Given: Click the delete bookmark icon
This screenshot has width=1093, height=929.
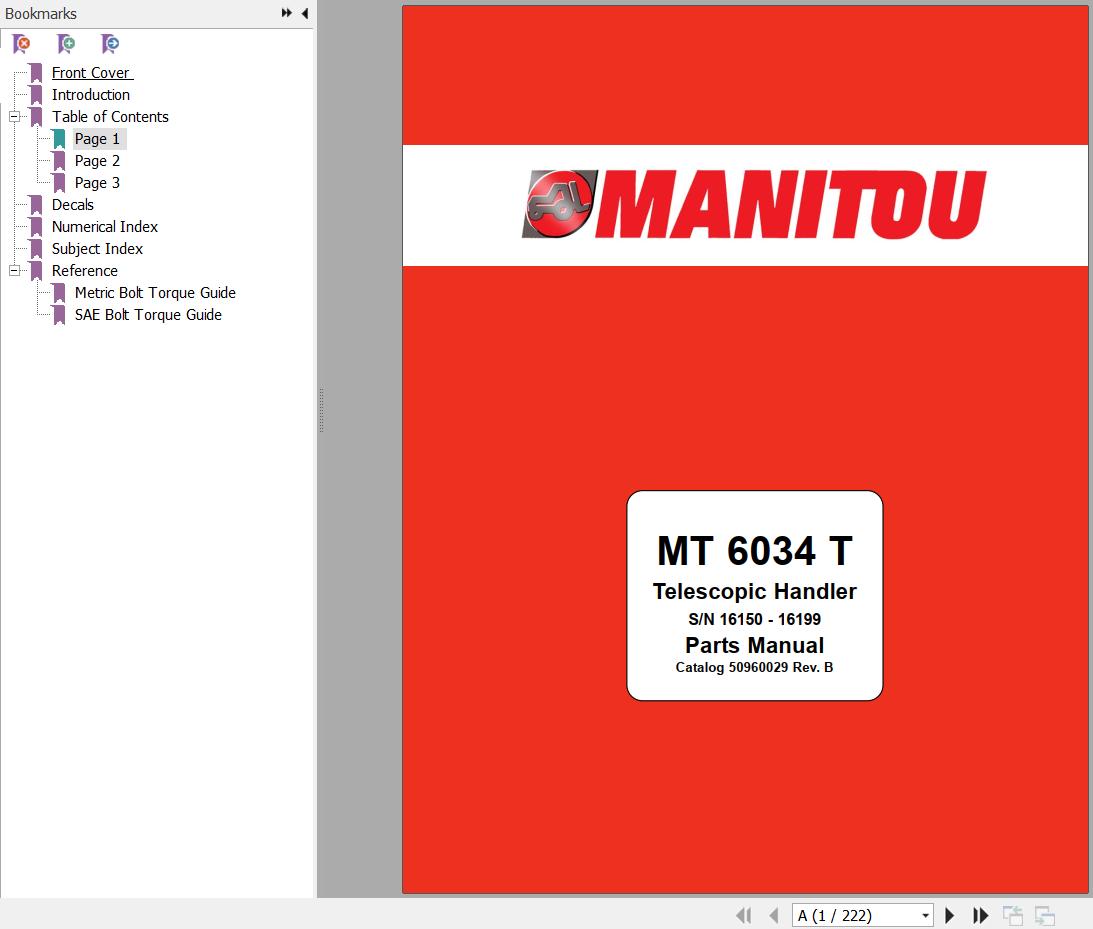Looking at the screenshot, I should (22, 44).
